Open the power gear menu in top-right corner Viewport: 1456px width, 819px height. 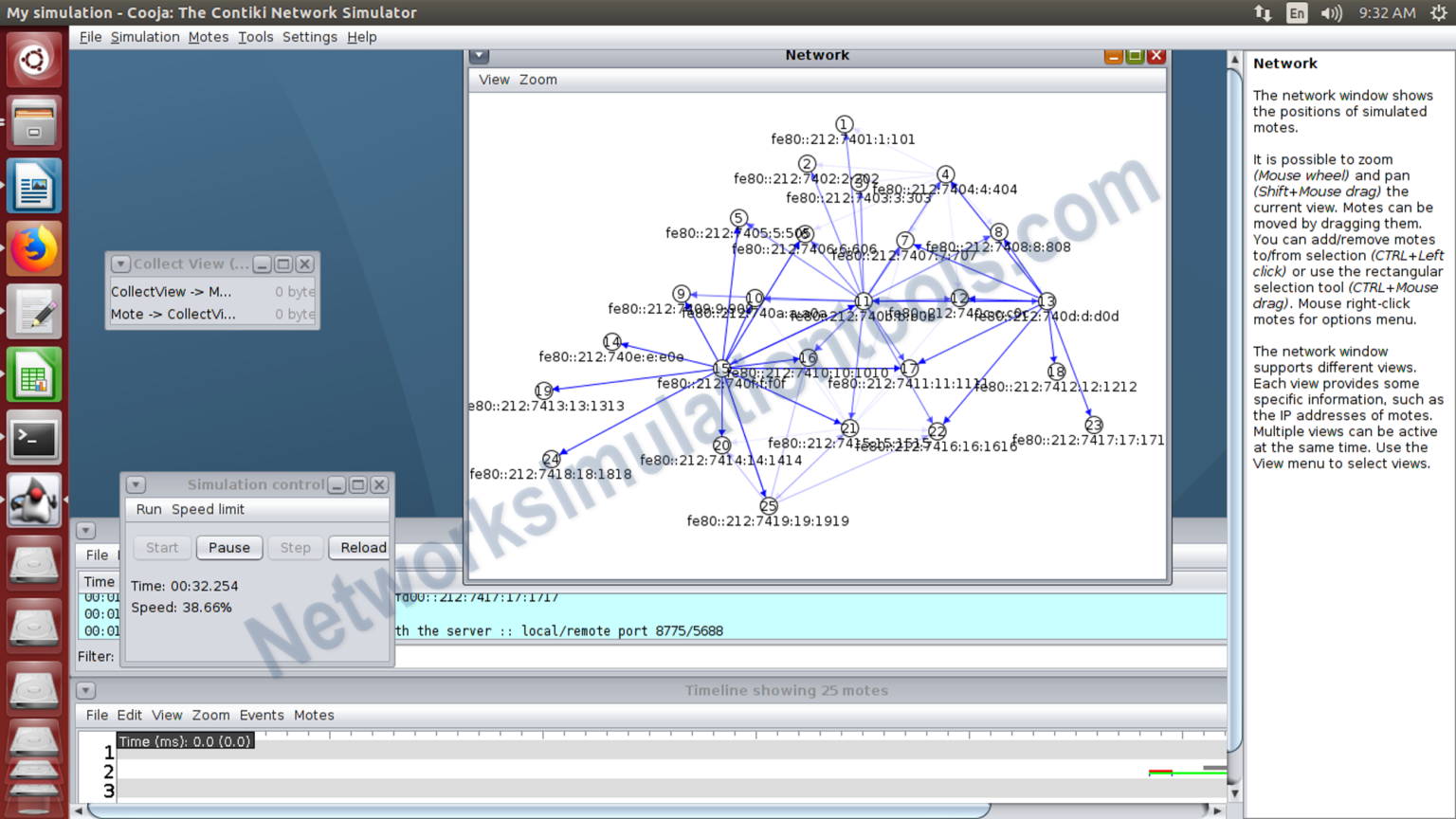coord(1441,12)
